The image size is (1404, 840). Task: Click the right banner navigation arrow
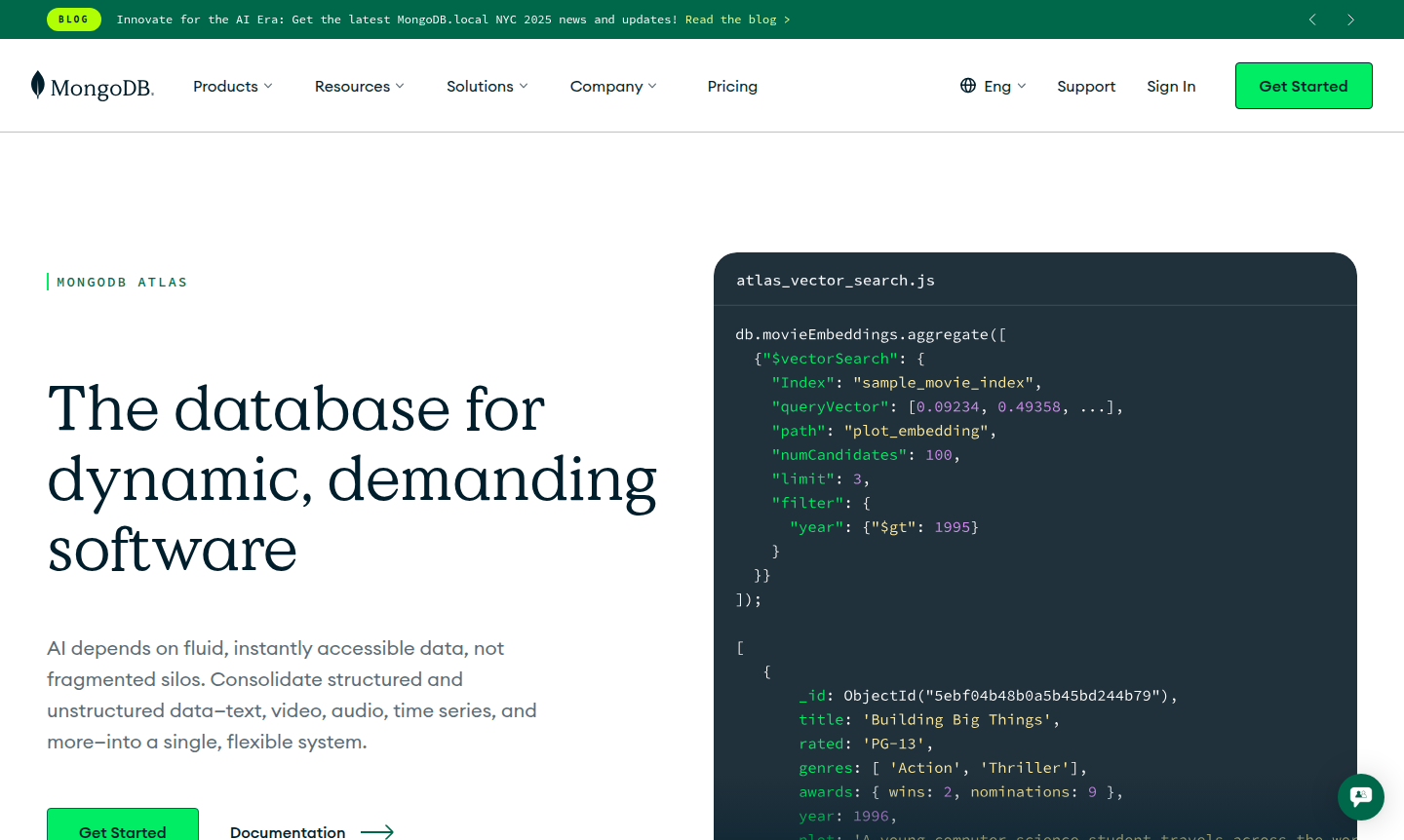pos(1351,19)
